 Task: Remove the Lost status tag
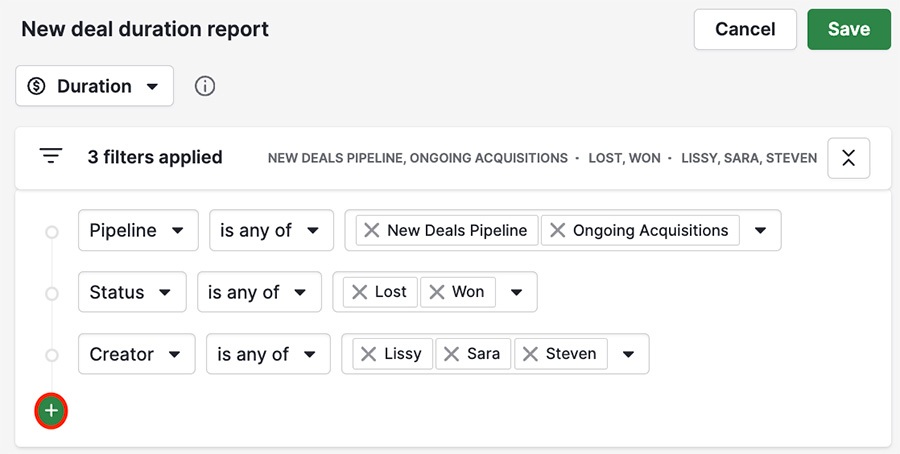pos(359,292)
